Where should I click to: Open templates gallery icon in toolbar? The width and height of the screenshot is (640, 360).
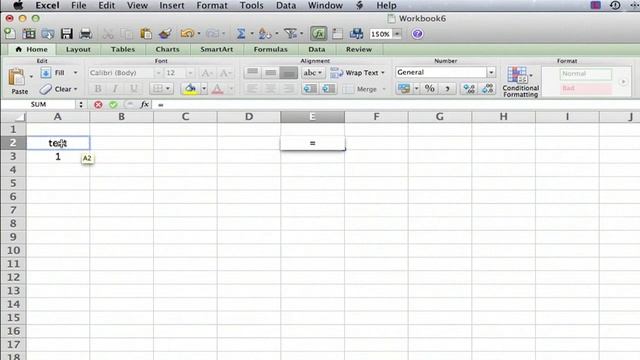29,33
